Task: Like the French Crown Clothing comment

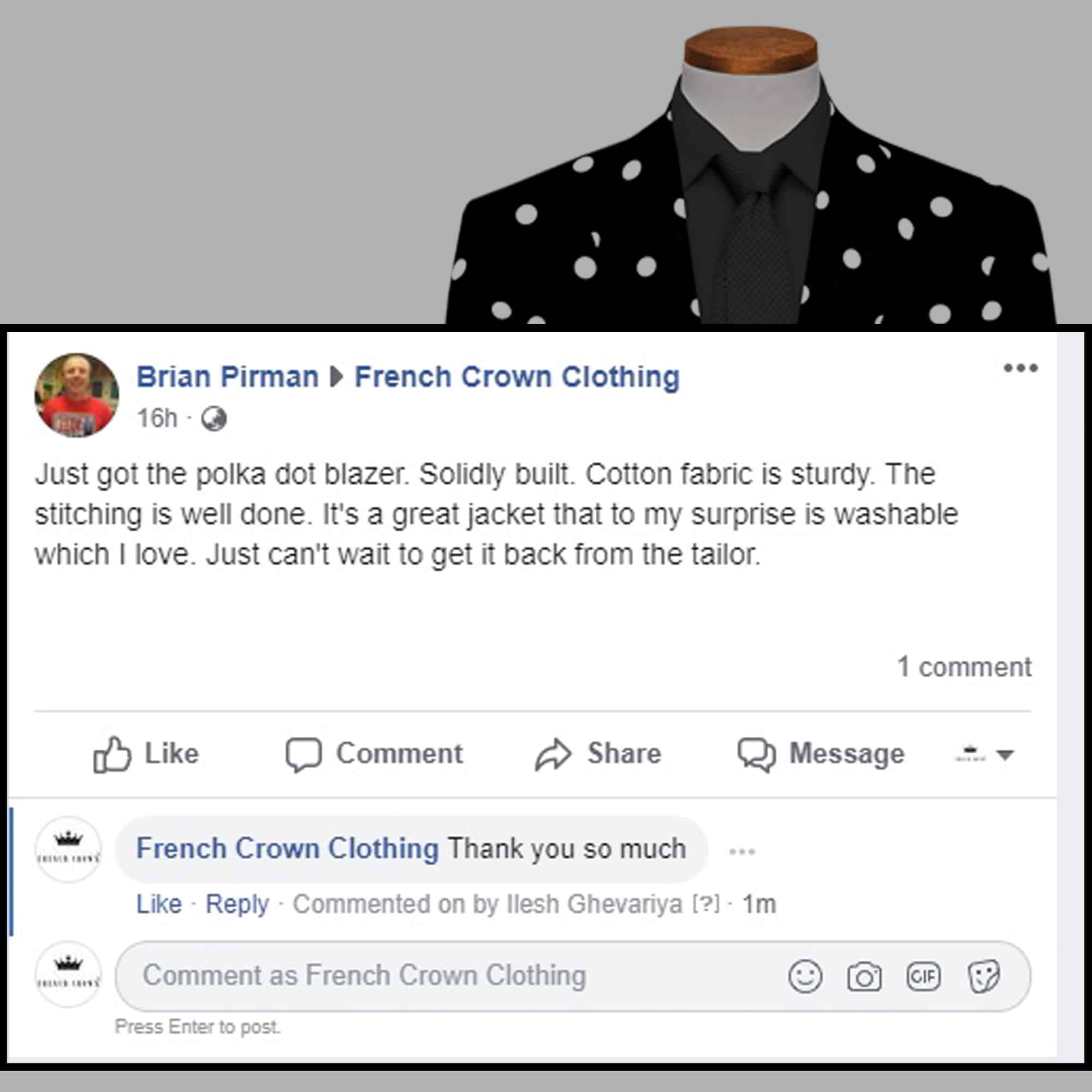Action: click(x=159, y=904)
